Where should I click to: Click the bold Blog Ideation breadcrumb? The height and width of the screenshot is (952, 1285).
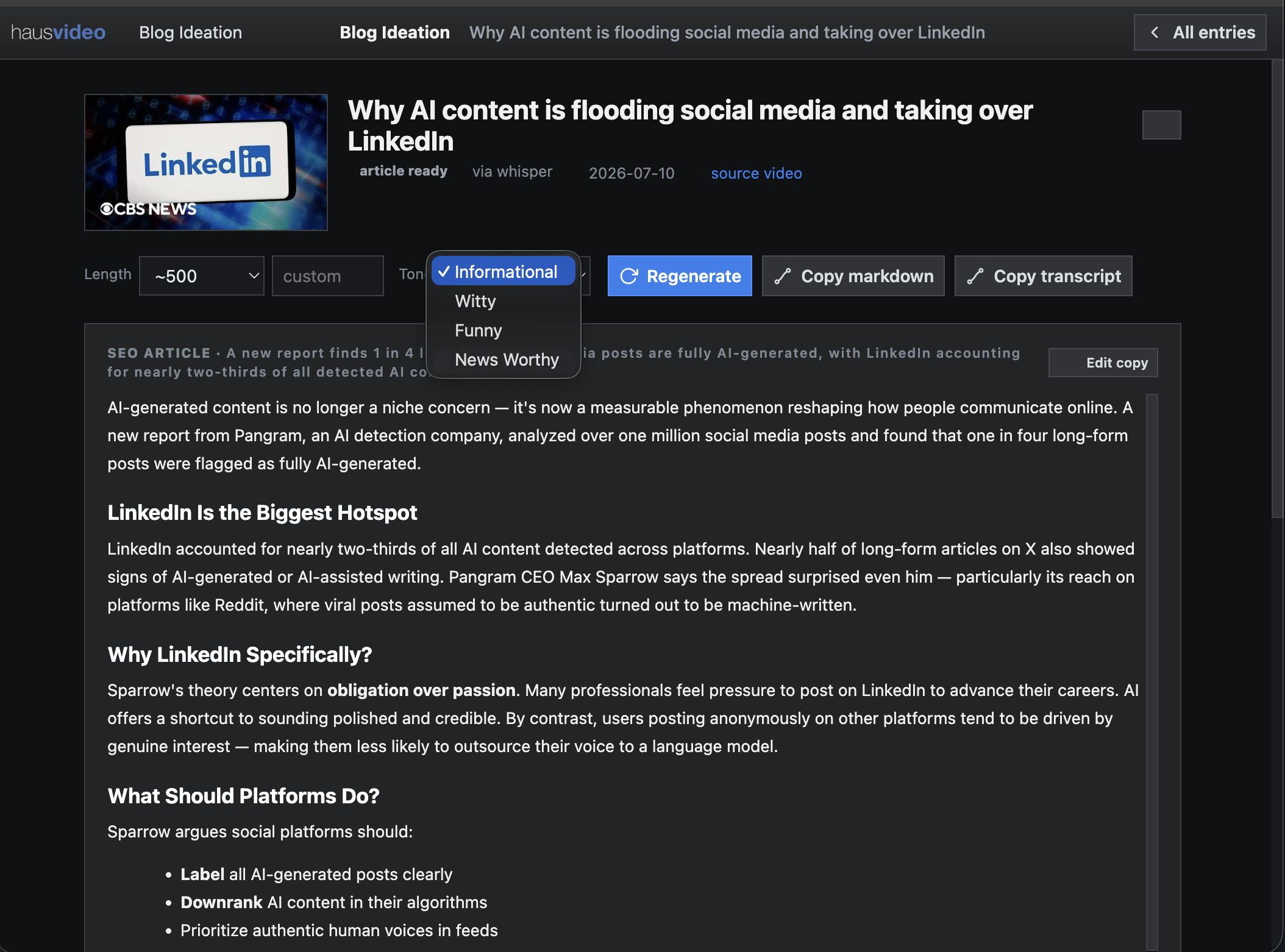point(394,32)
